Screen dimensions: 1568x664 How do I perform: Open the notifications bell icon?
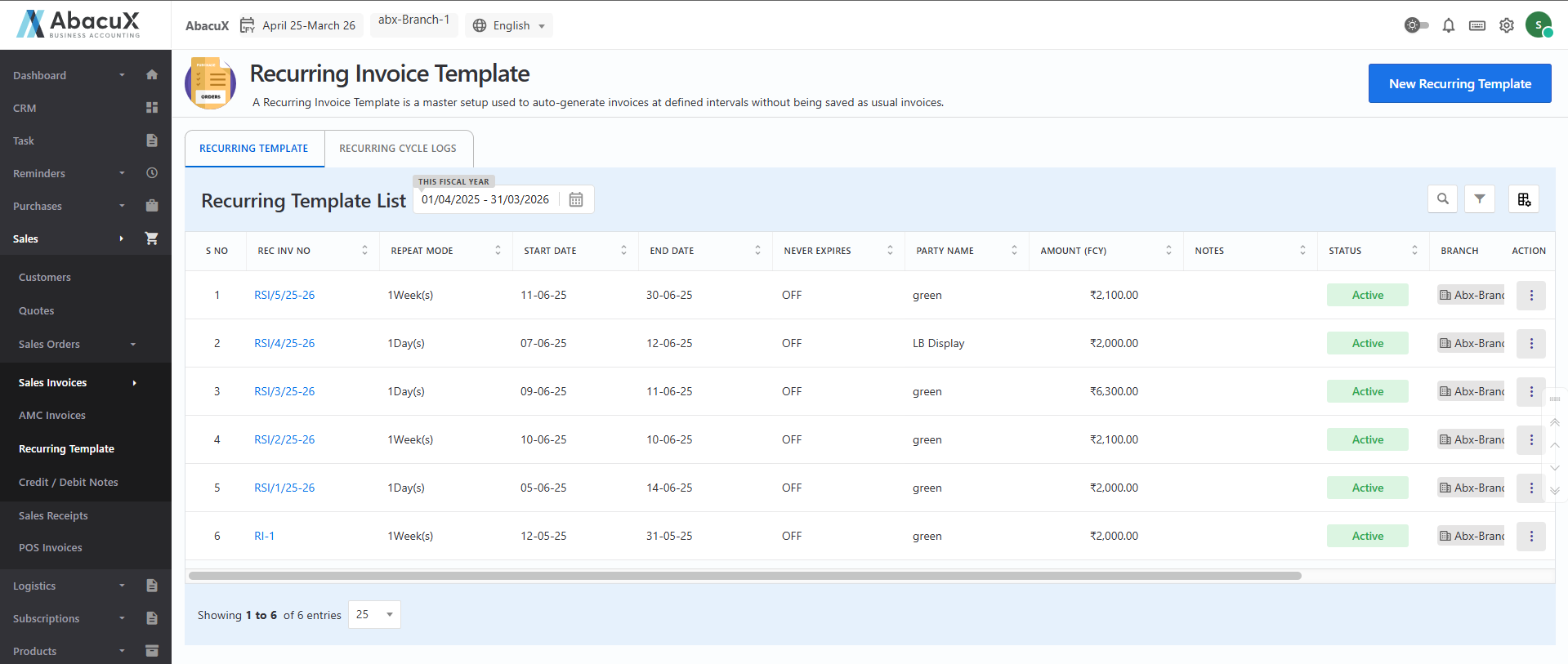point(1448,25)
